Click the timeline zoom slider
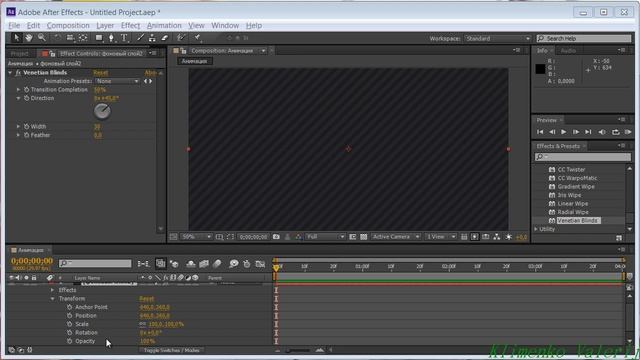Viewport: 640px width, 360px height. (298, 350)
